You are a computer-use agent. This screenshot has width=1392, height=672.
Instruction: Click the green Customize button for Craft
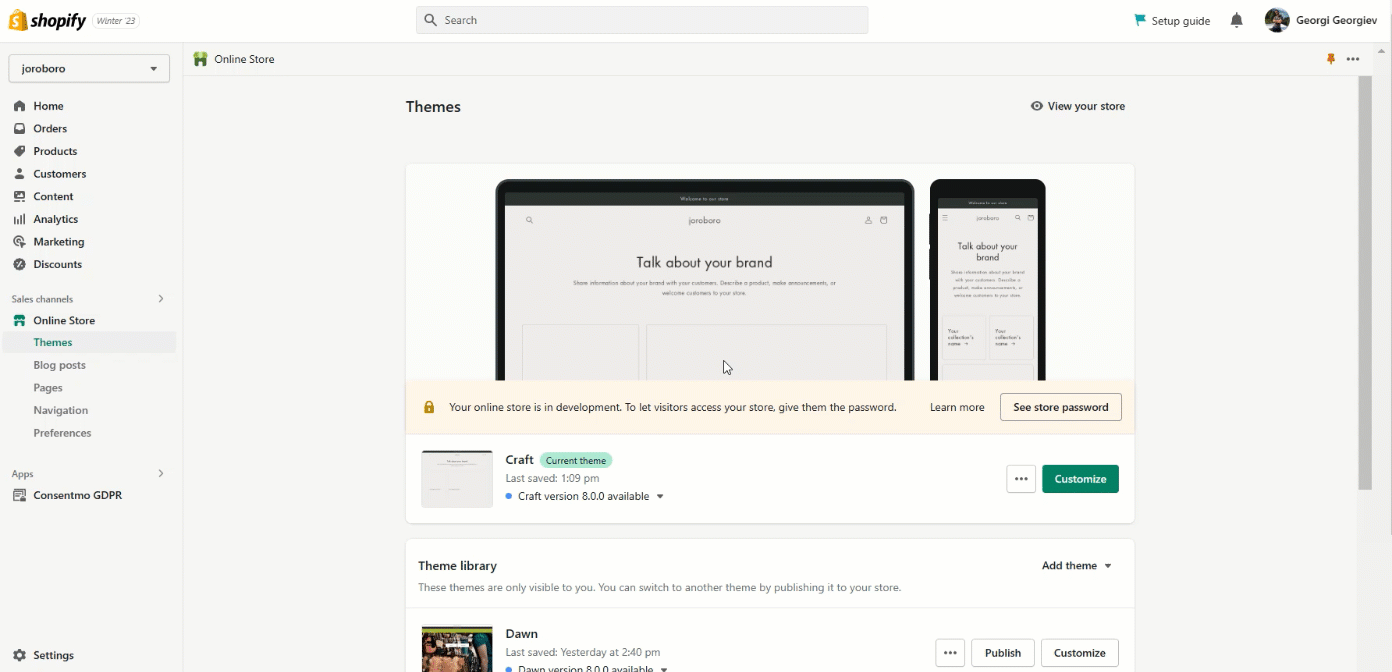[x=1080, y=479]
